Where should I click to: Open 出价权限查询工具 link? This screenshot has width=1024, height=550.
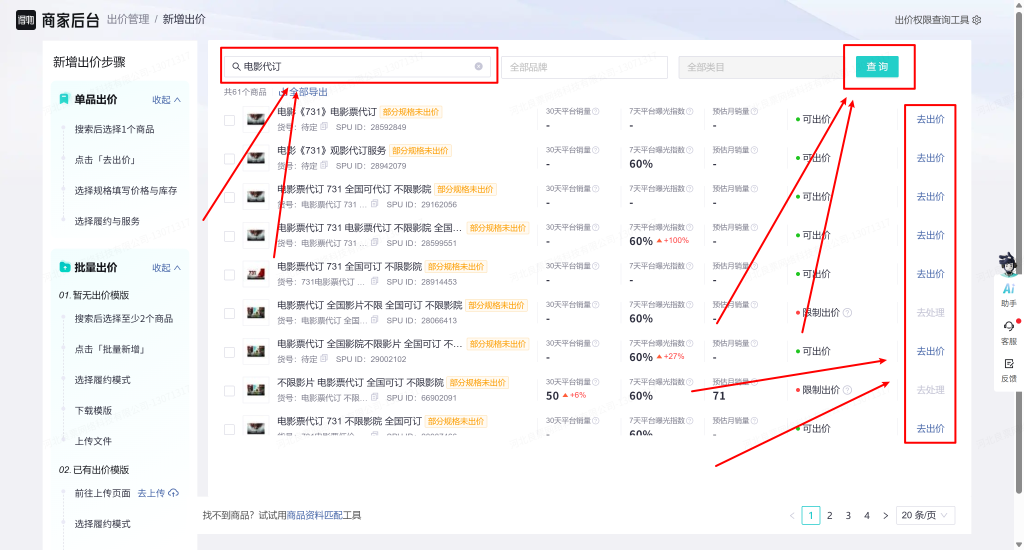pos(932,20)
